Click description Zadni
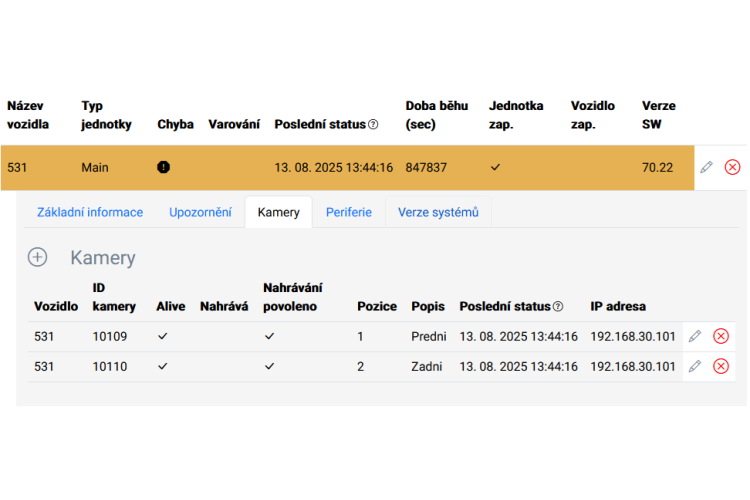This screenshot has width=750, height=500. point(427,367)
